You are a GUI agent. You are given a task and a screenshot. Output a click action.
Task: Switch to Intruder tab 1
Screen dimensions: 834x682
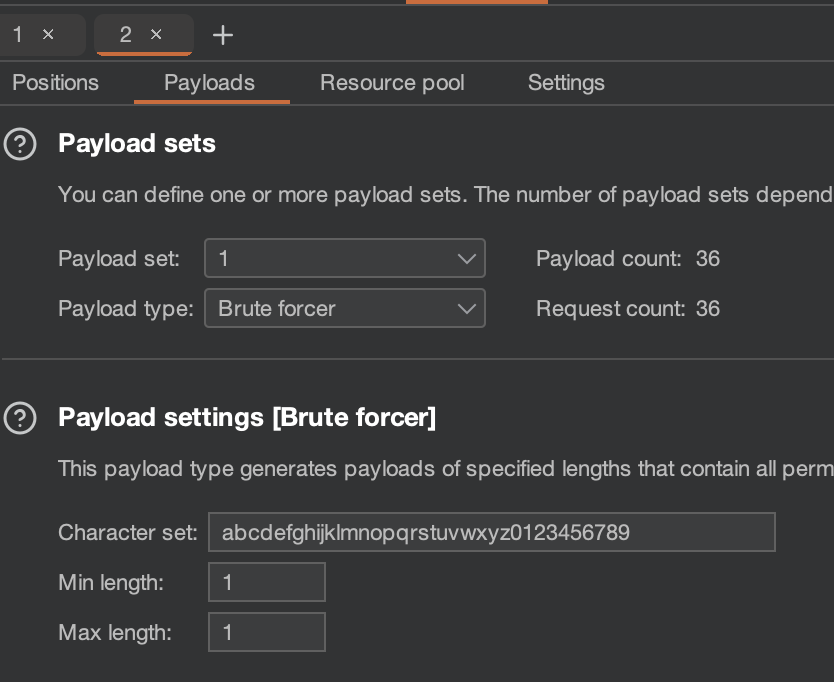point(18,35)
